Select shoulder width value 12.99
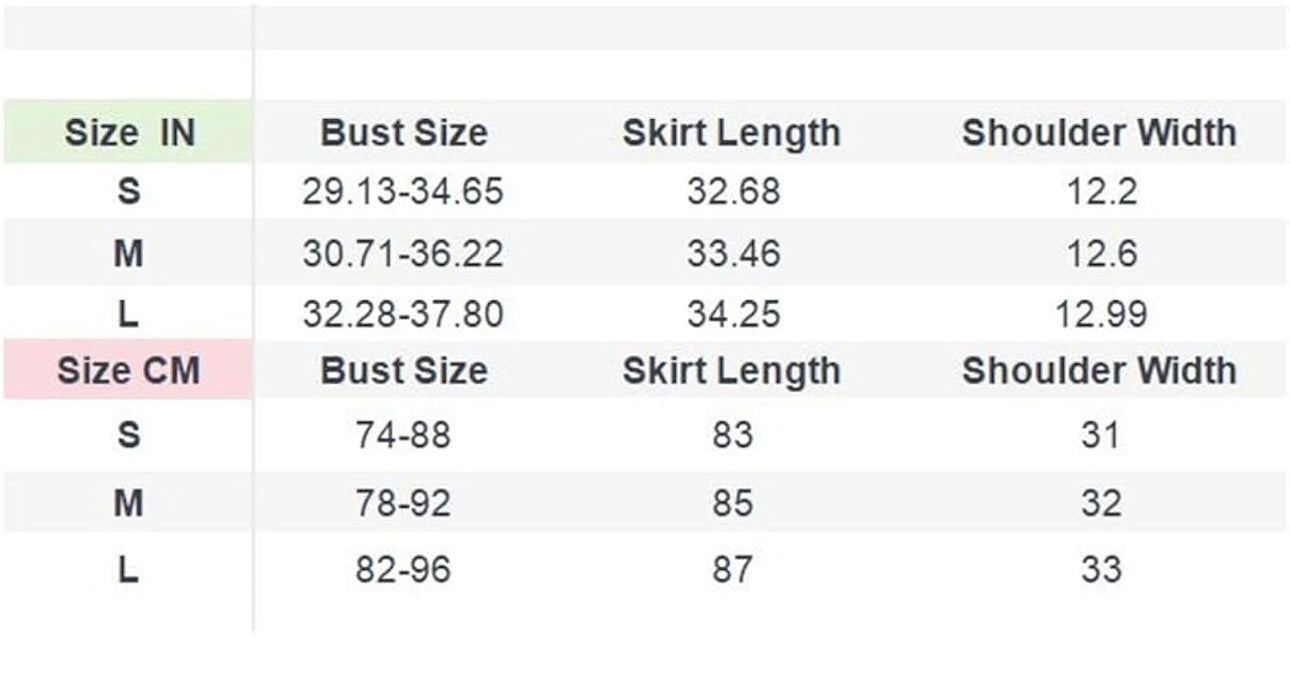1290x700 pixels. (1101, 315)
